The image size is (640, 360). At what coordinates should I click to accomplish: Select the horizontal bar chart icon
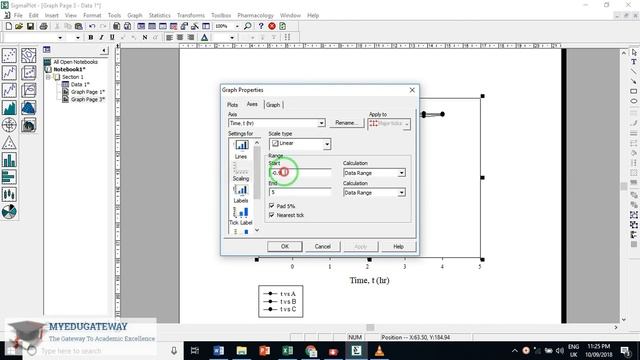[9, 177]
